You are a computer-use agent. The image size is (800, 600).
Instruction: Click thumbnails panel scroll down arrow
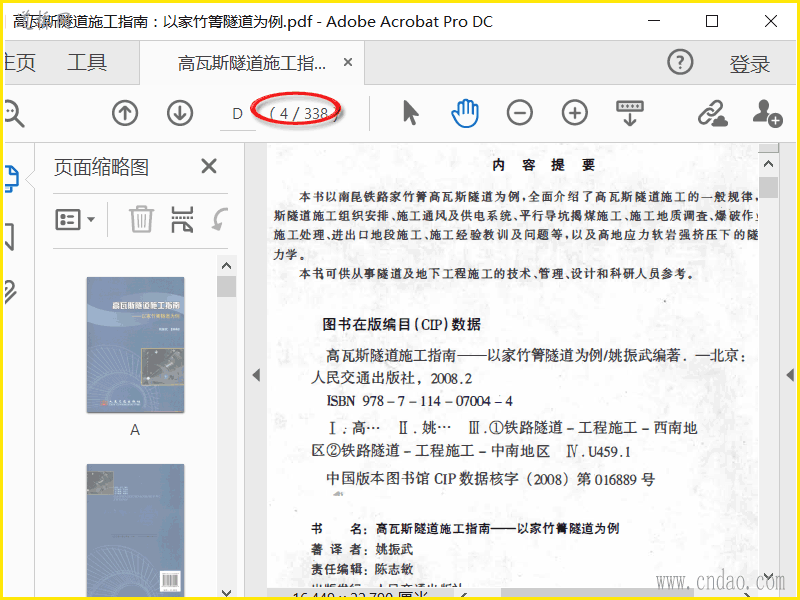(227, 592)
